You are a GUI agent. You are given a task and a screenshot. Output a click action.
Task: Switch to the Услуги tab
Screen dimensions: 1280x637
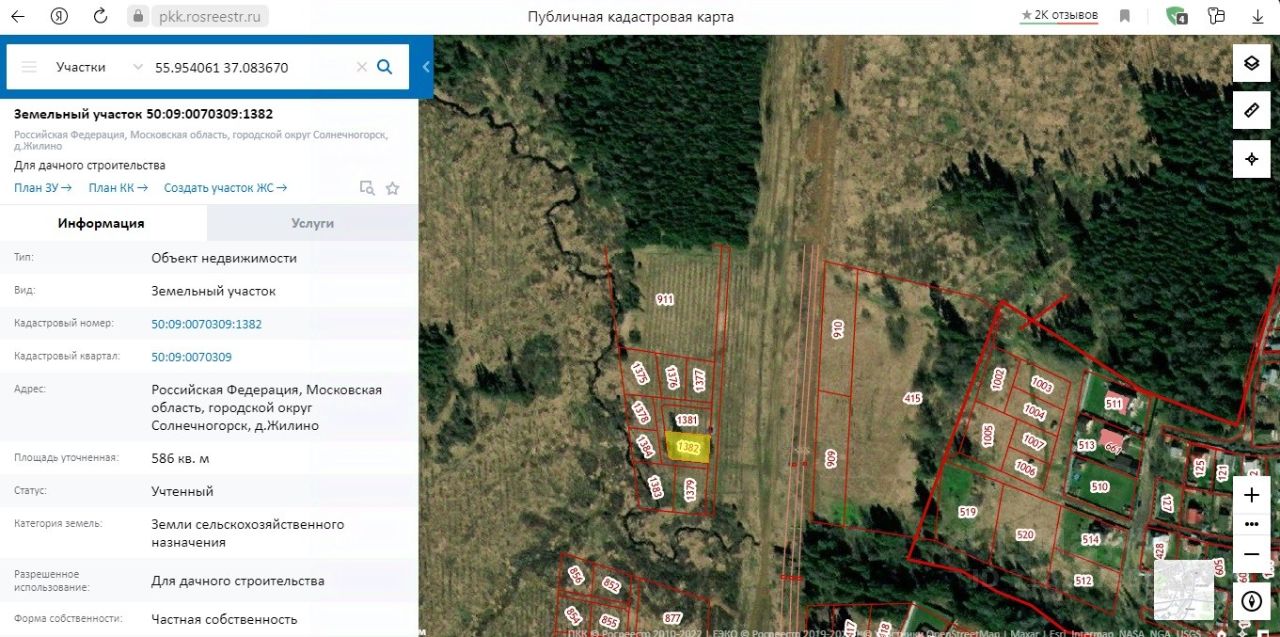(313, 223)
